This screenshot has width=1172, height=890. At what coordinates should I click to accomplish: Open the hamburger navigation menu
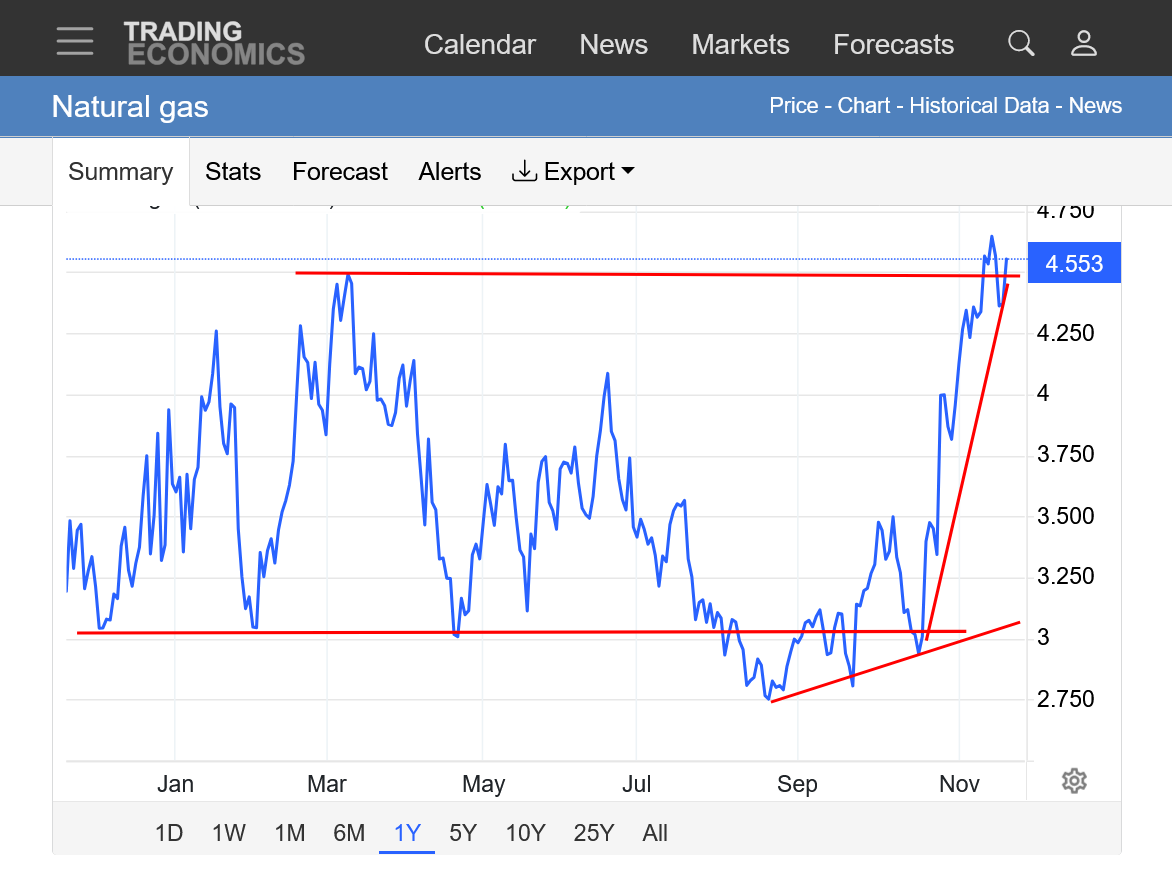click(x=75, y=42)
